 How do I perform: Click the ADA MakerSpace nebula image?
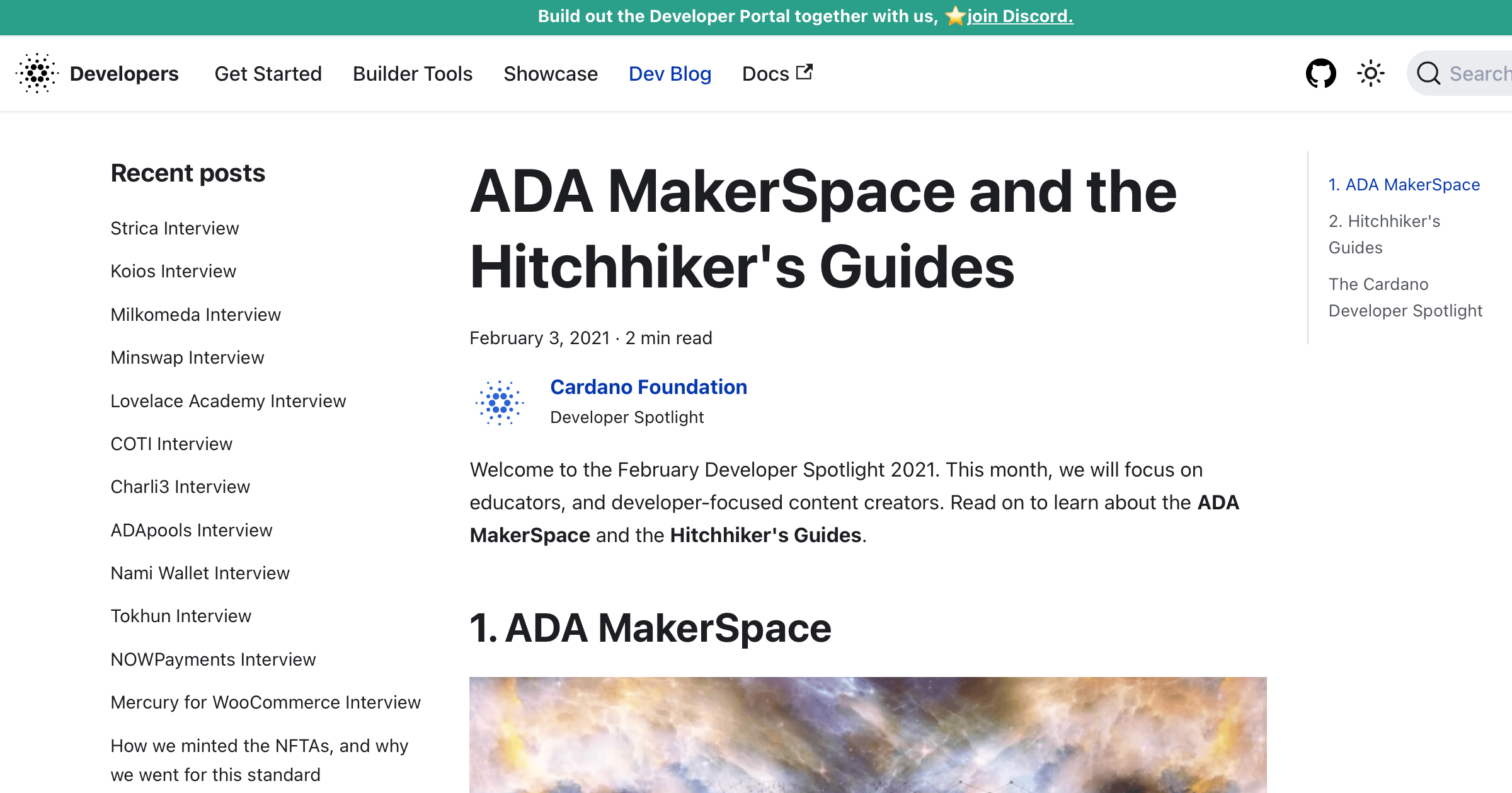(868, 735)
